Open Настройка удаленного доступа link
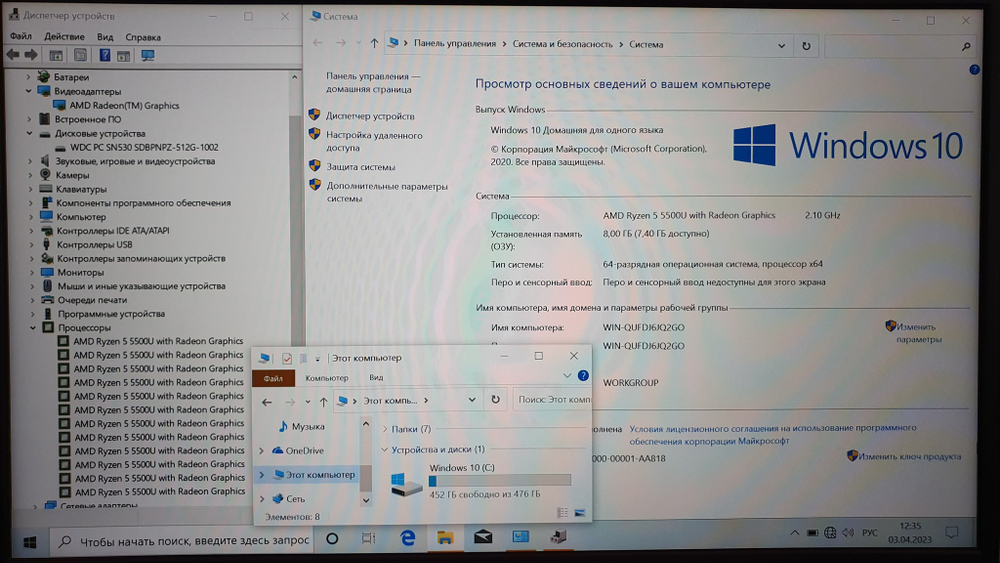Viewport: 1000px width, 563px height. point(374,142)
